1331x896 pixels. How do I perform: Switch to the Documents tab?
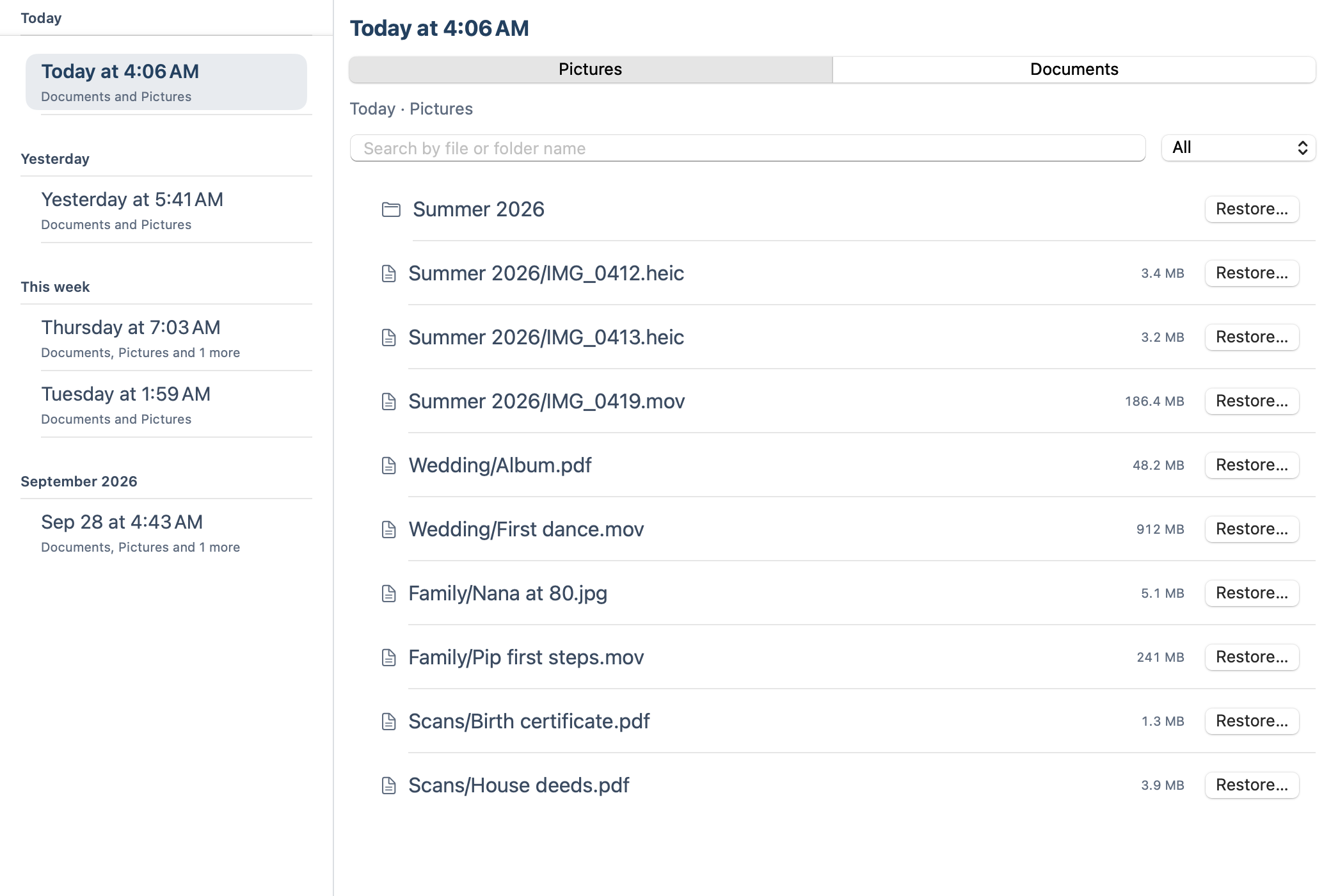click(x=1074, y=69)
